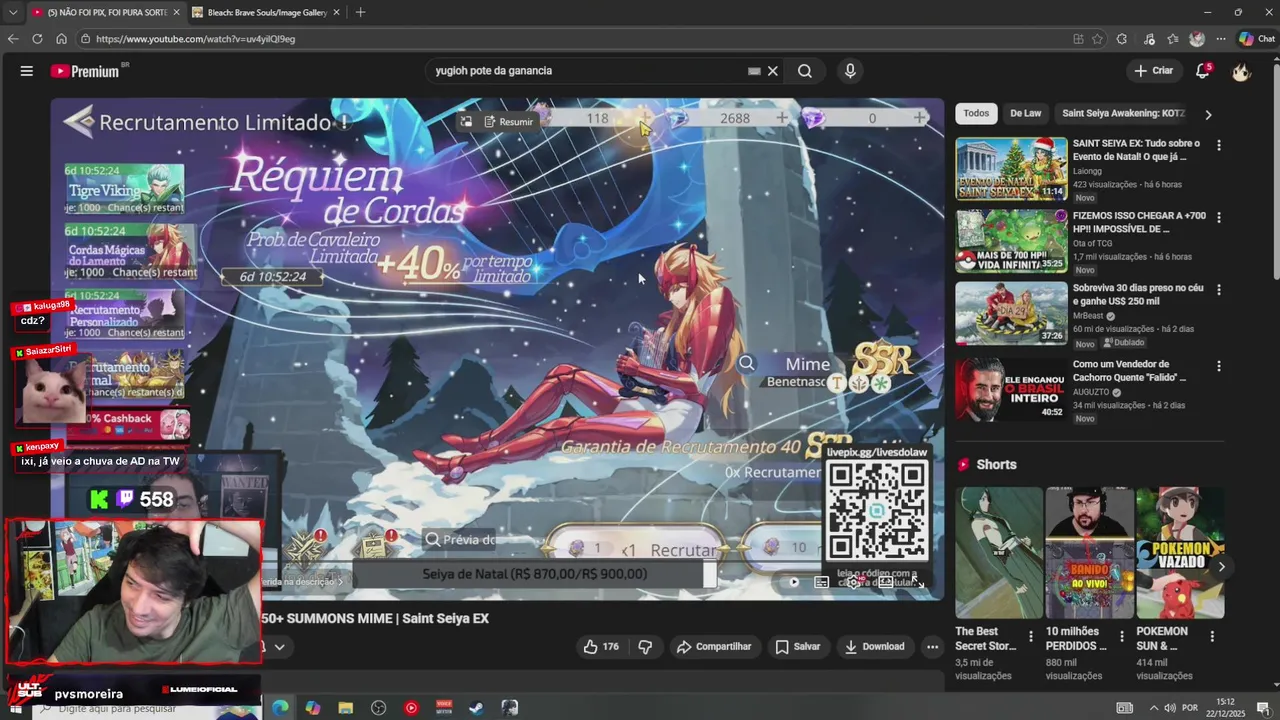Open the SAINT SEIYA EX Natal video thumbnail
The width and height of the screenshot is (1280, 720).
tap(1011, 169)
